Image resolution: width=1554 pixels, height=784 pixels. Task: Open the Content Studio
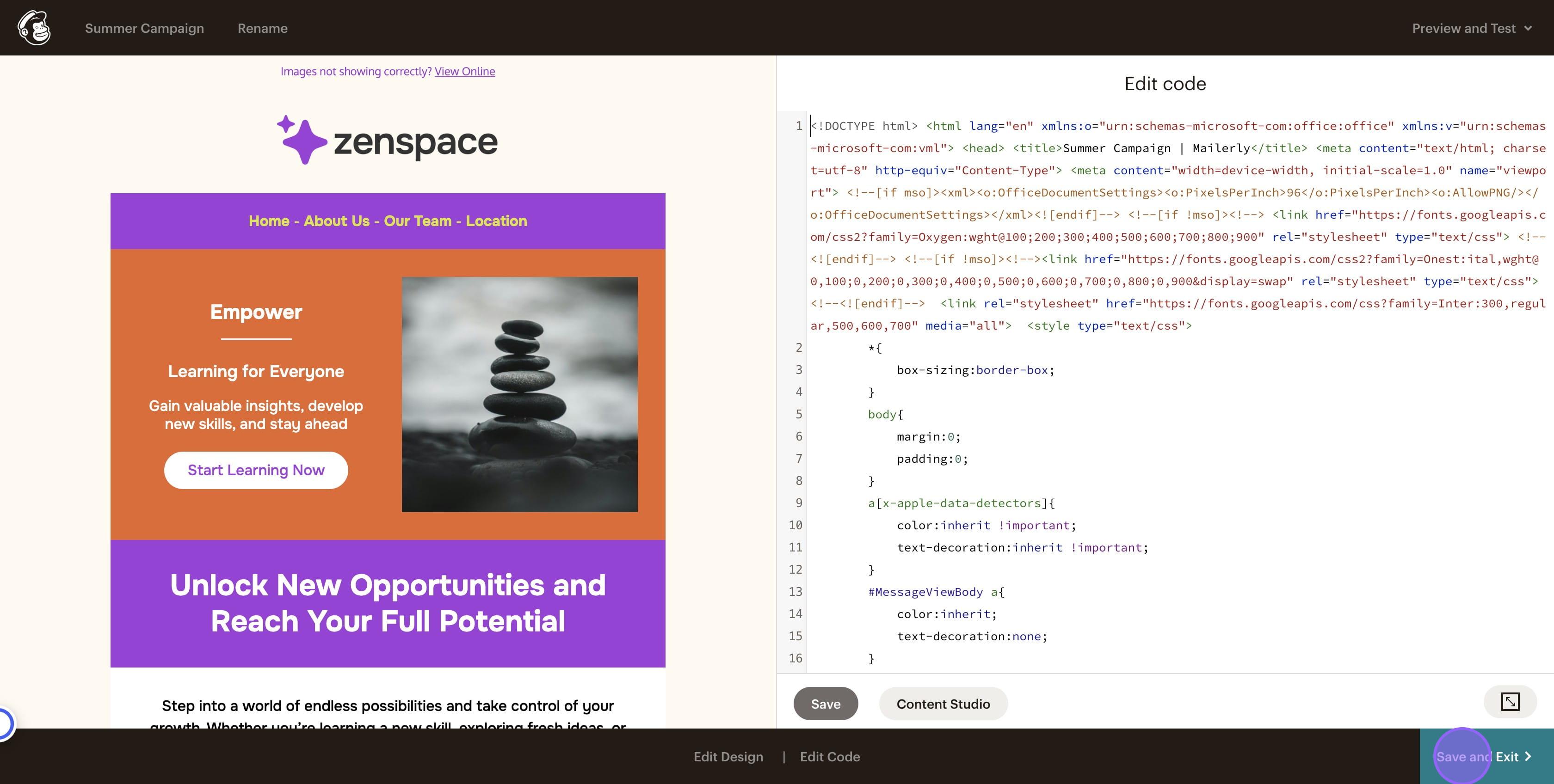943,704
